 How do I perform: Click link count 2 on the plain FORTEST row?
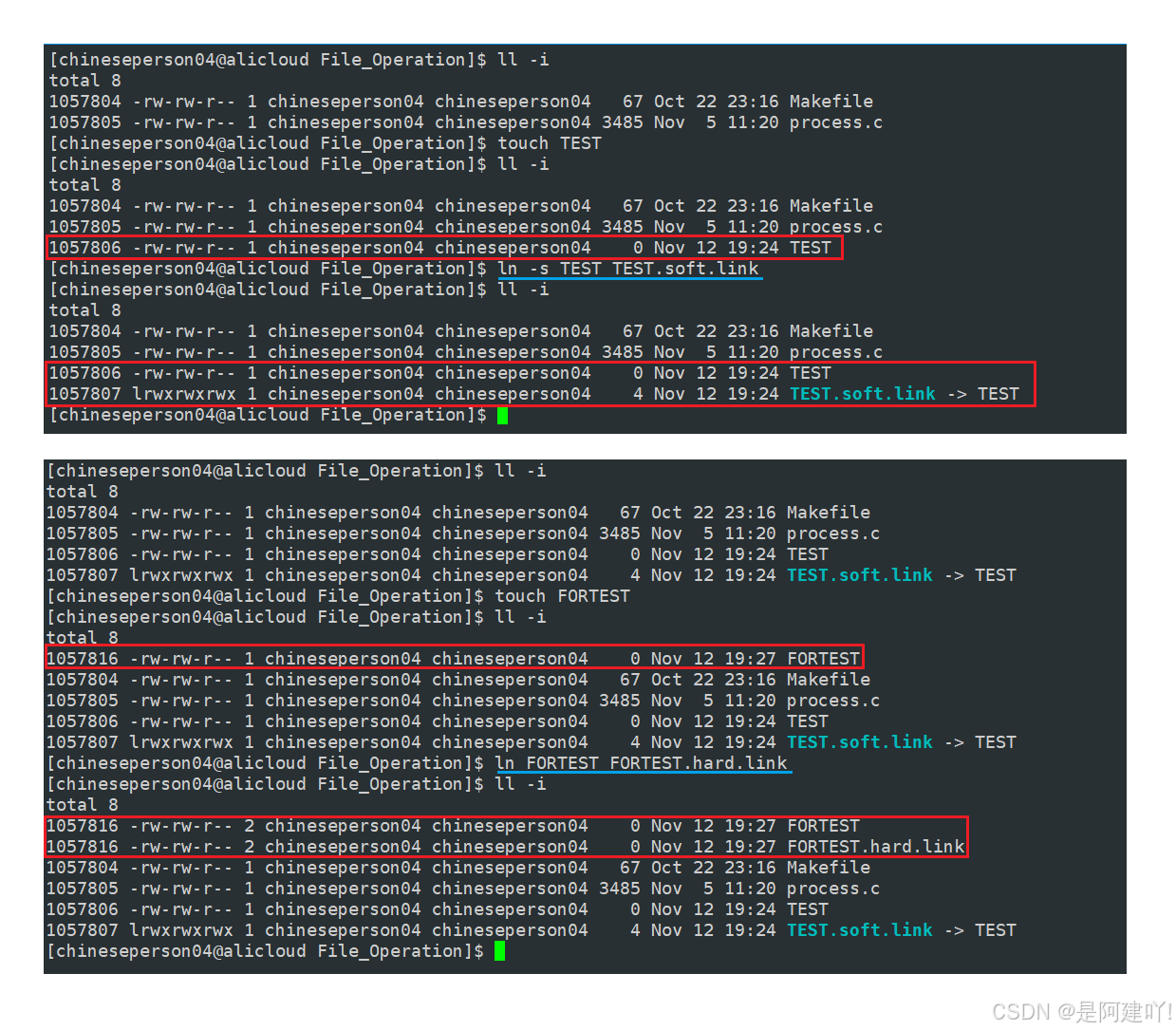249,826
